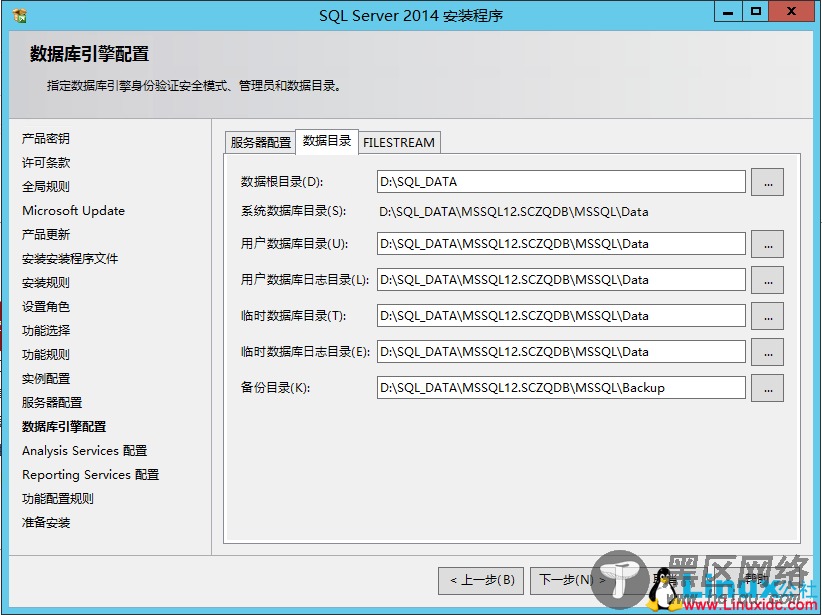
Task: Go back with 上一步(B) button
Action: click(481, 580)
